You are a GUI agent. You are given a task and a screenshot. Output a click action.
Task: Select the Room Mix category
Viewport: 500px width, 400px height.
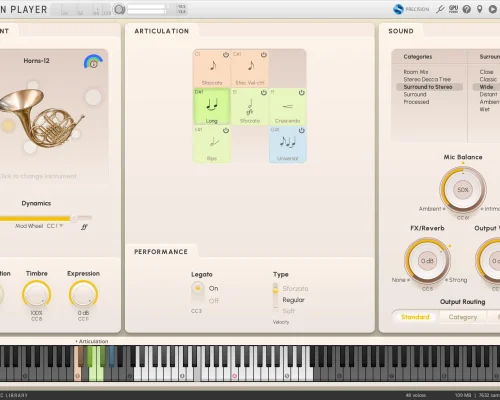pos(416,72)
